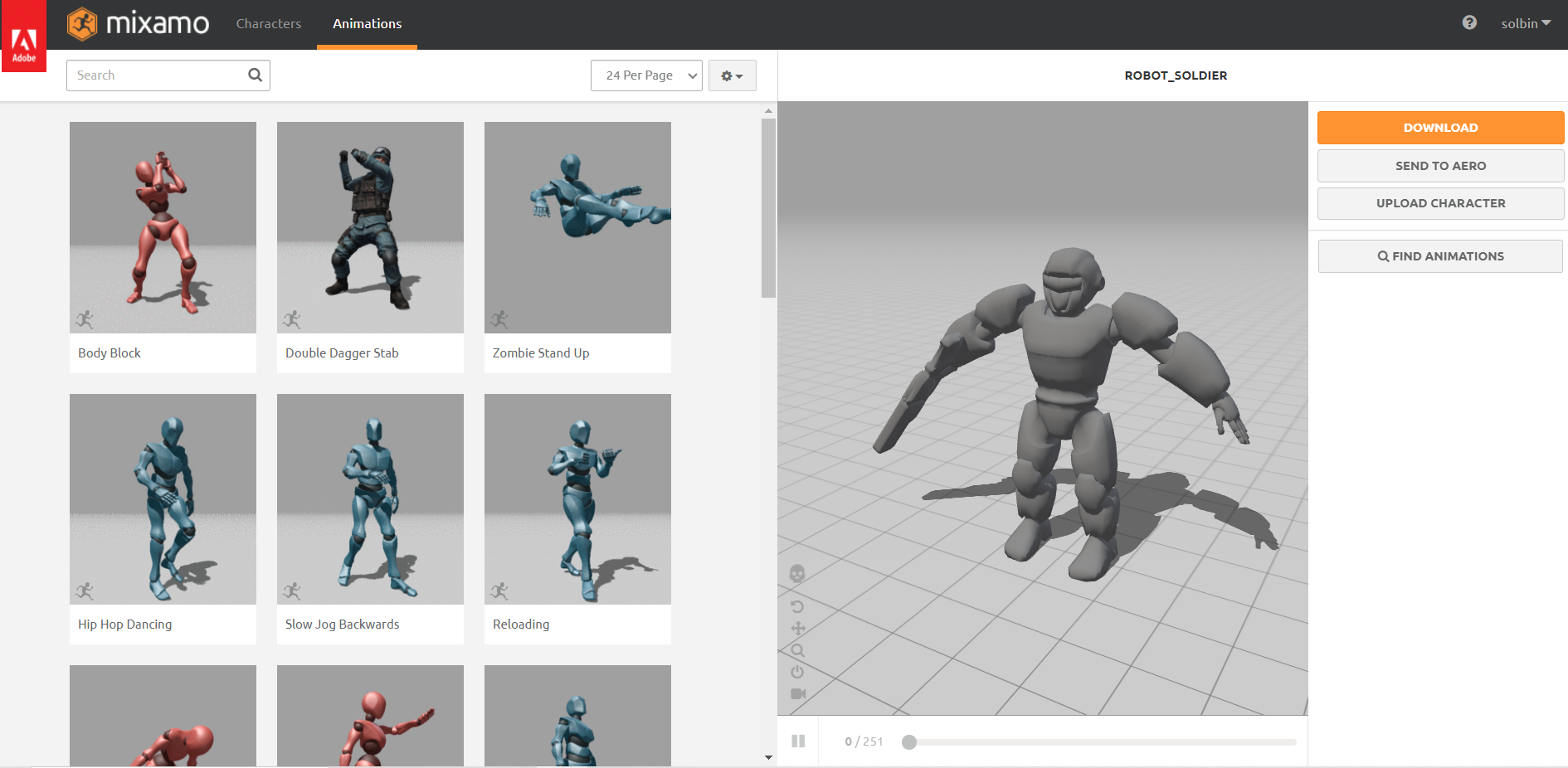Click the power/reset icon in the viewport toolbar
The width and height of the screenshot is (1568, 768).
point(797,672)
